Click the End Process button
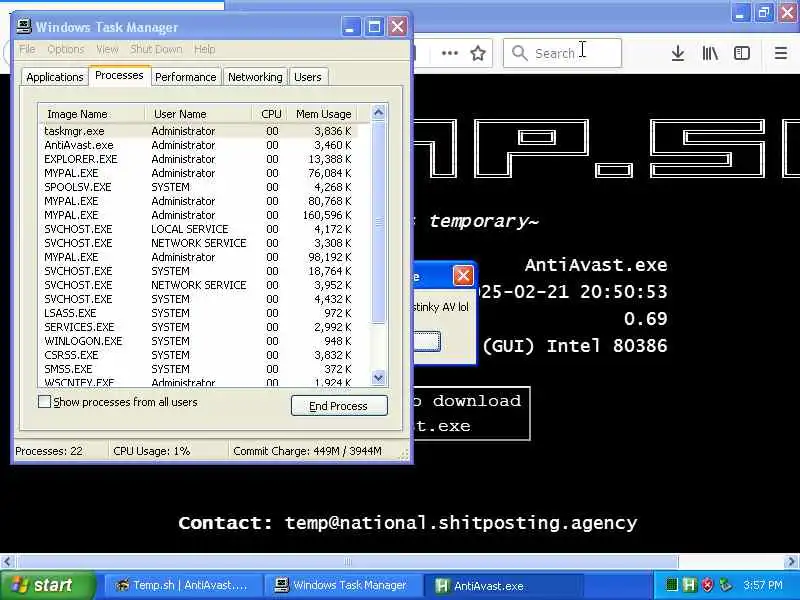 click(339, 406)
